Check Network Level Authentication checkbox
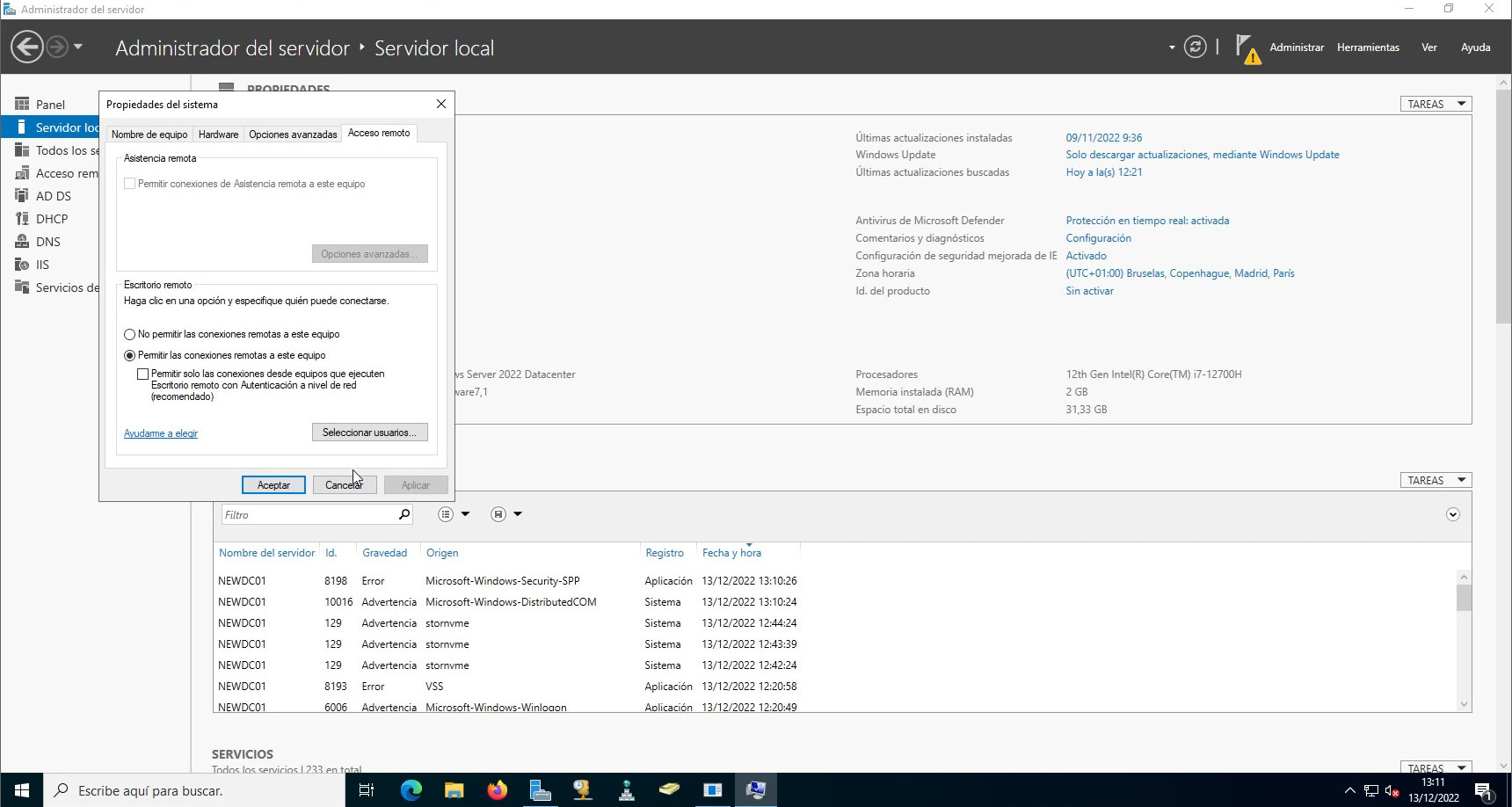Image resolution: width=1512 pixels, height=807 pixels. point(142,374)
